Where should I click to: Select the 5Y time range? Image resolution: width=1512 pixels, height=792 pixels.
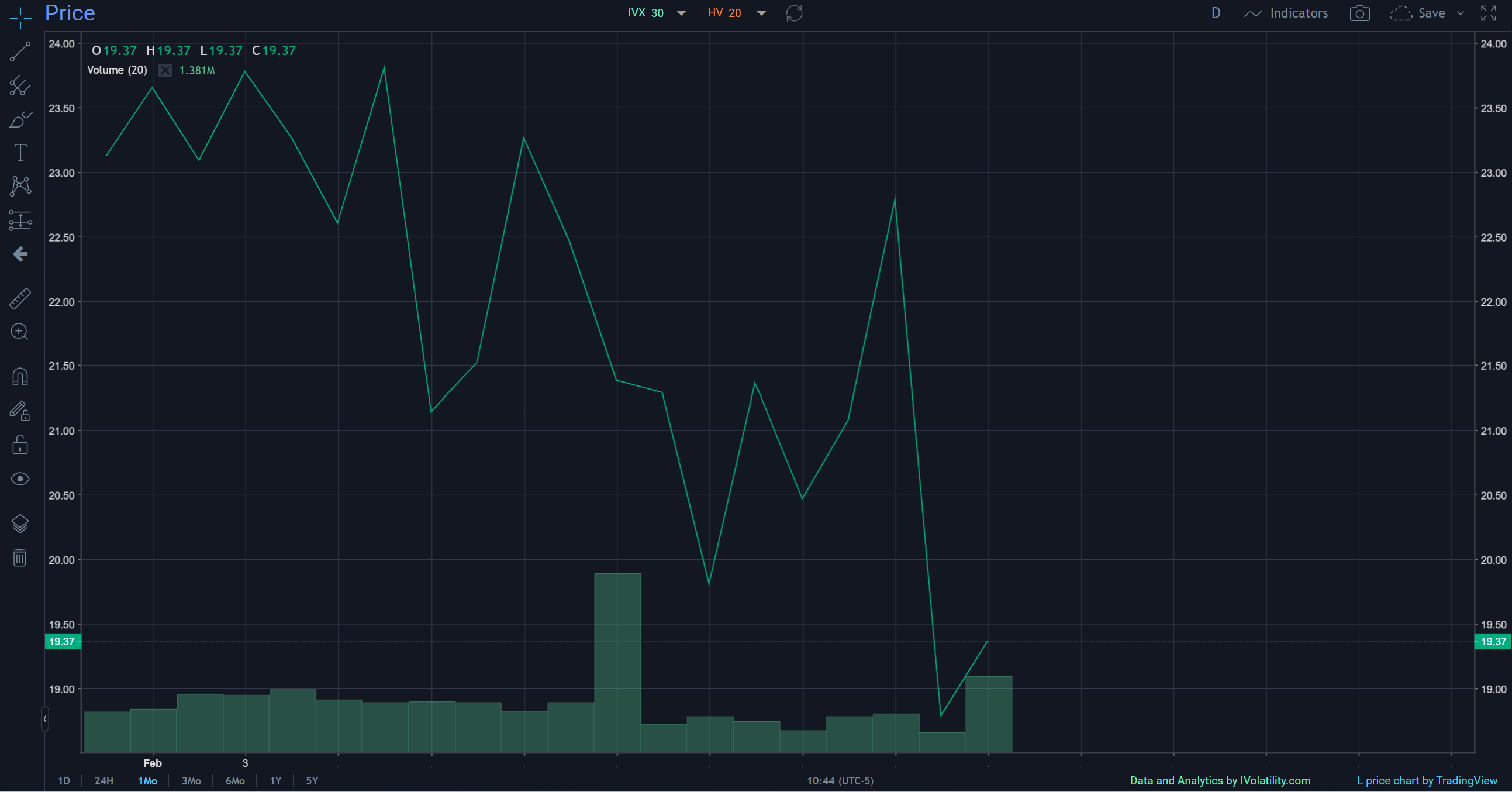tap(312, 781)
